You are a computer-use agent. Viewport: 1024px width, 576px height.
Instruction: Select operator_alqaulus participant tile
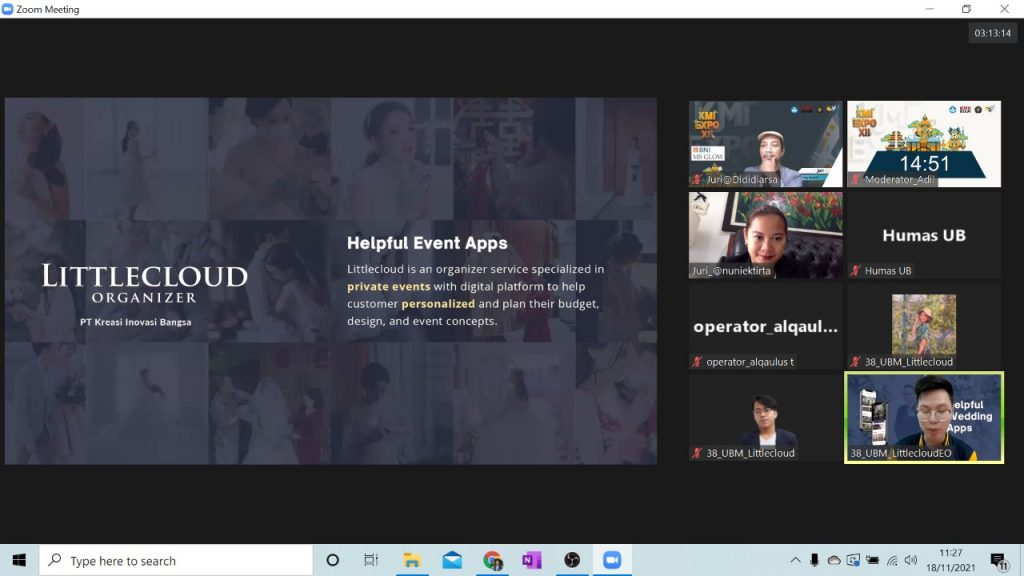point(765,327)
